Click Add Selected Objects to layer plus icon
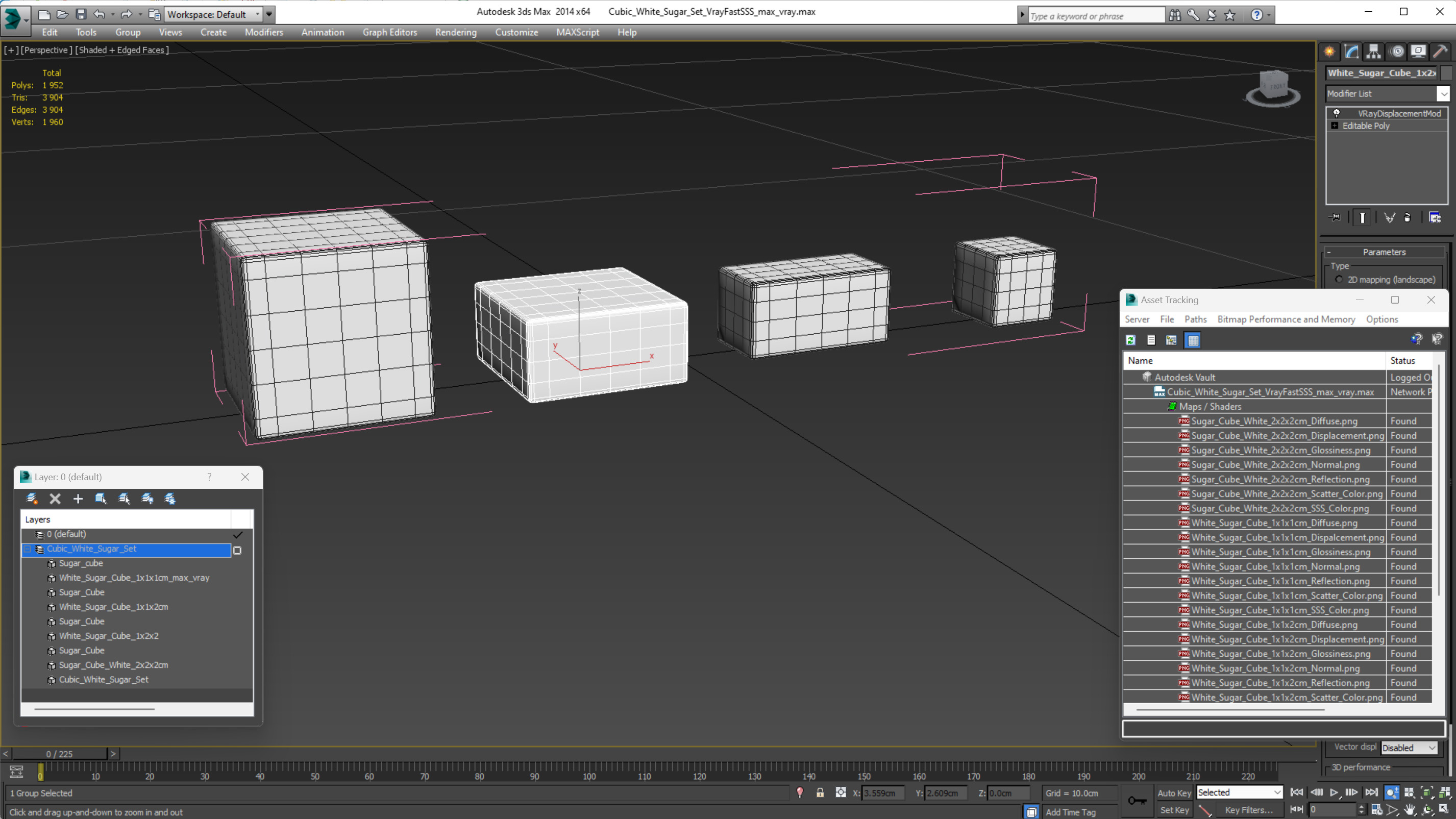 pos(78,499)
